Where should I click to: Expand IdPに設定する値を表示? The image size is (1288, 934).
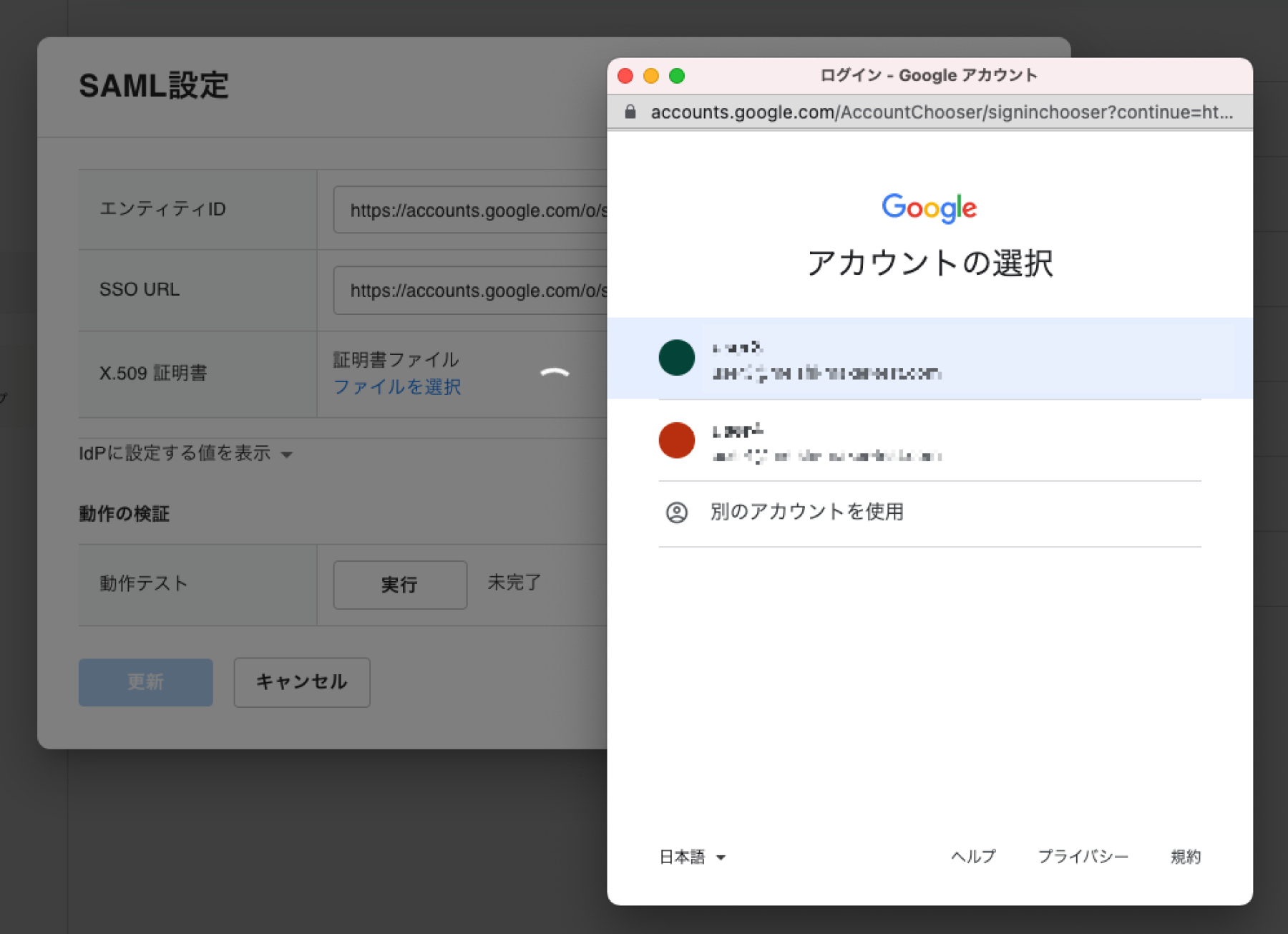186,454
